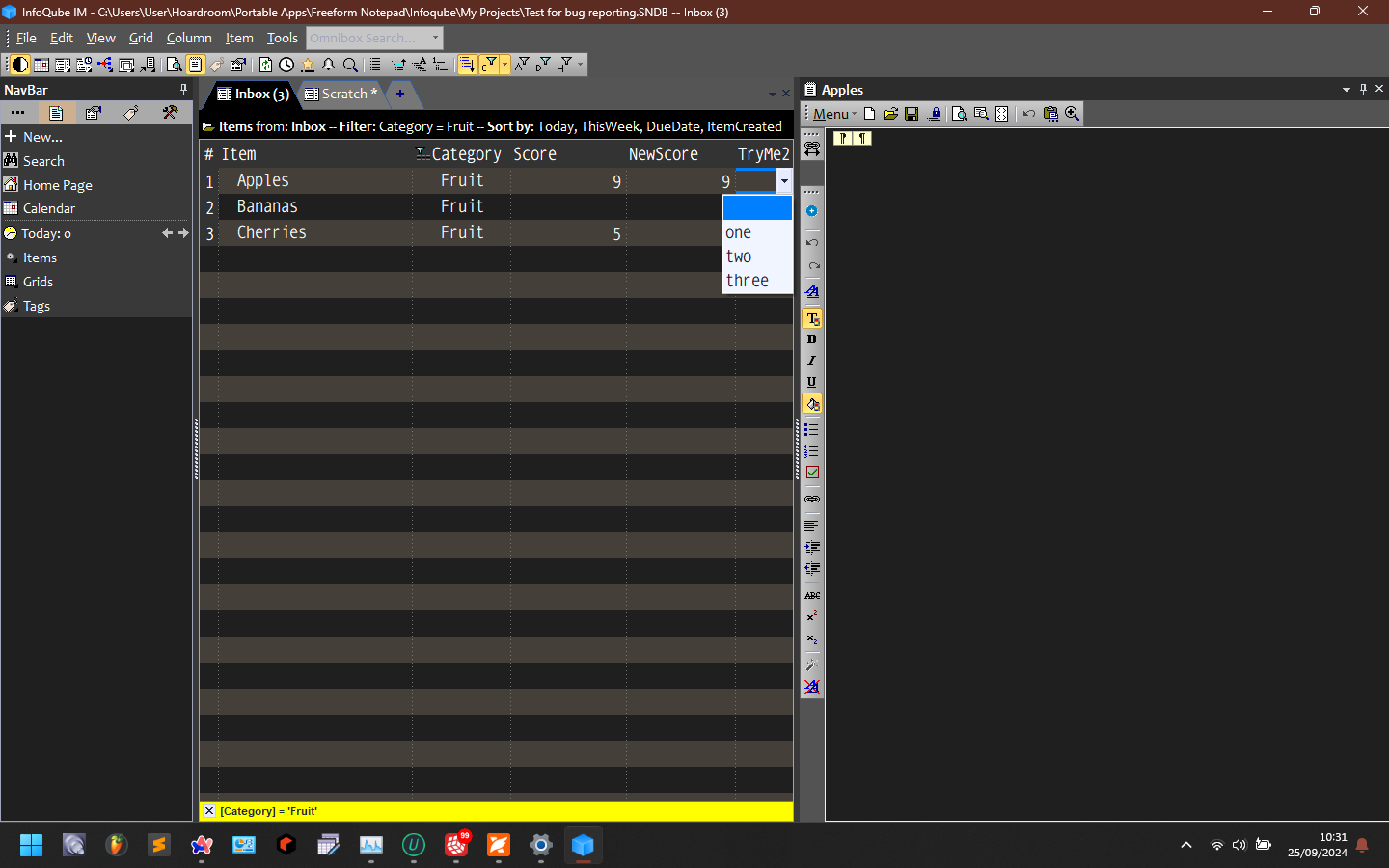The image size is (1389, 868).
Task: Click the tag icon in main toolbar
Action: 217,65
